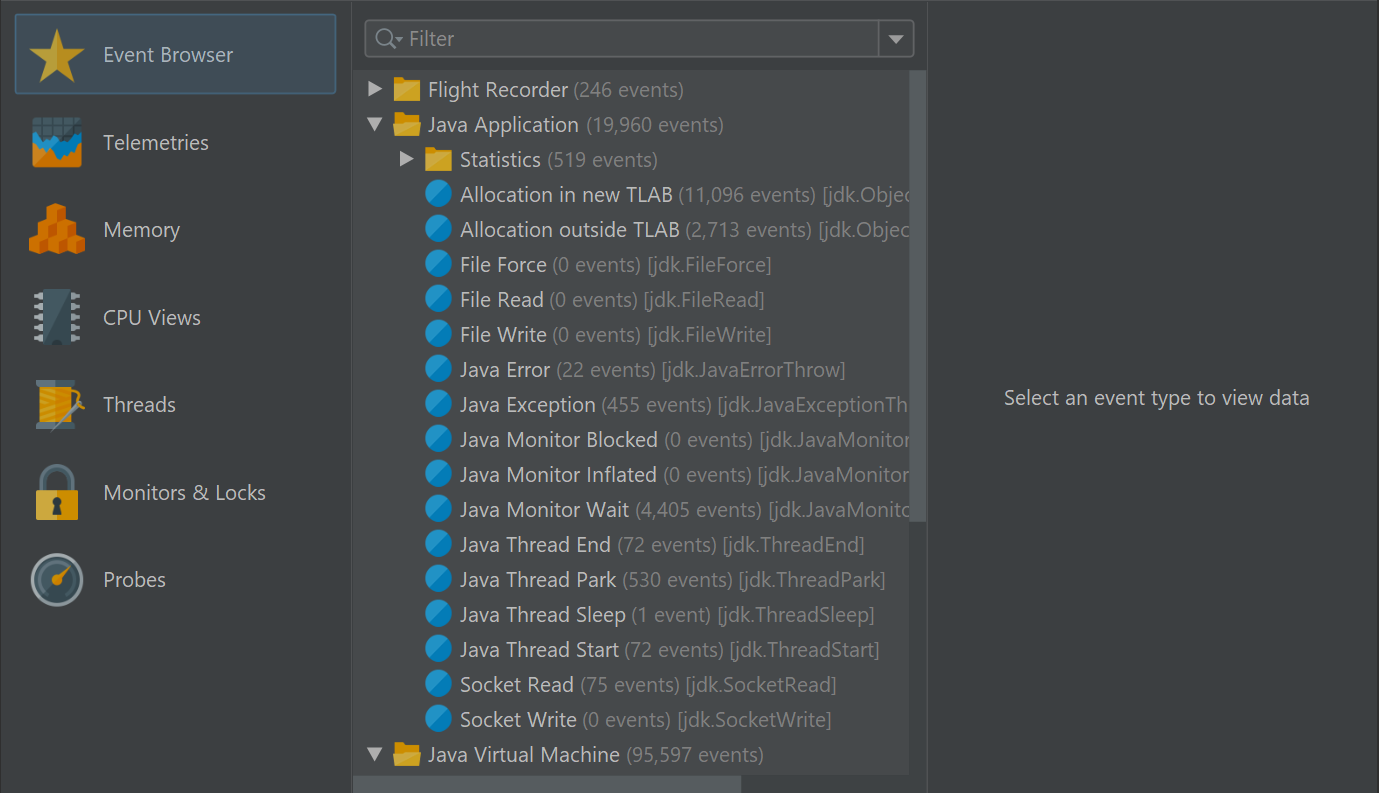
Task: Click the Java Thread Sleep event icon
Action: pos(439,614)
